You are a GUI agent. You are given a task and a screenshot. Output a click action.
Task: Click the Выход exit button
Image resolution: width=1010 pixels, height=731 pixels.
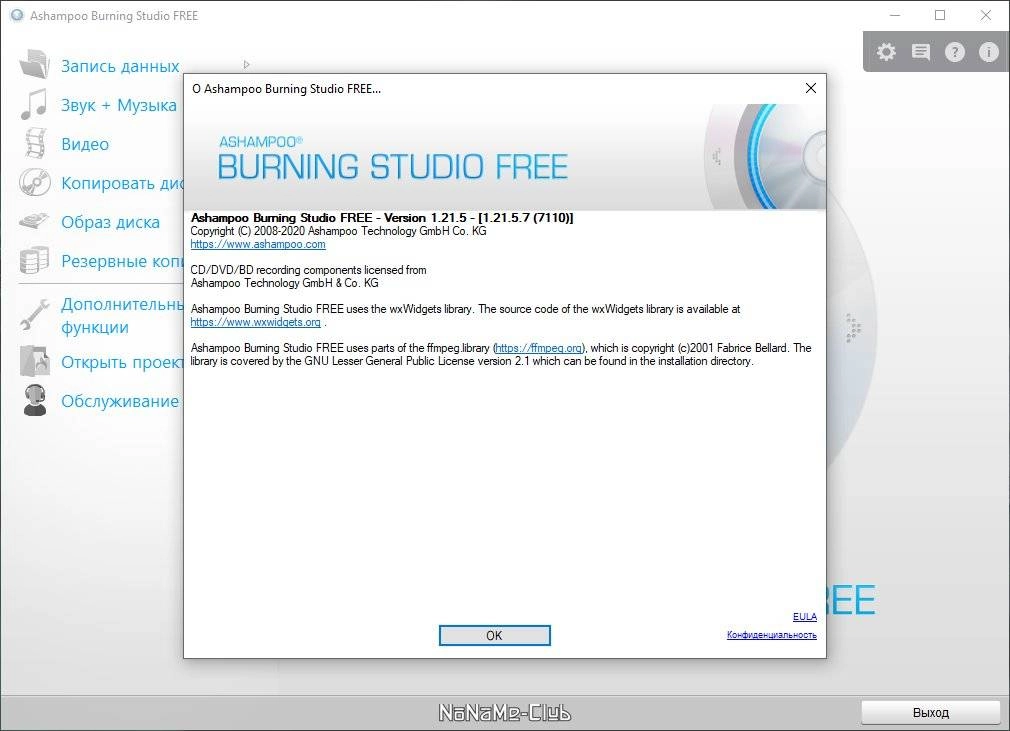pyautogui.click(x=931, y=712)
